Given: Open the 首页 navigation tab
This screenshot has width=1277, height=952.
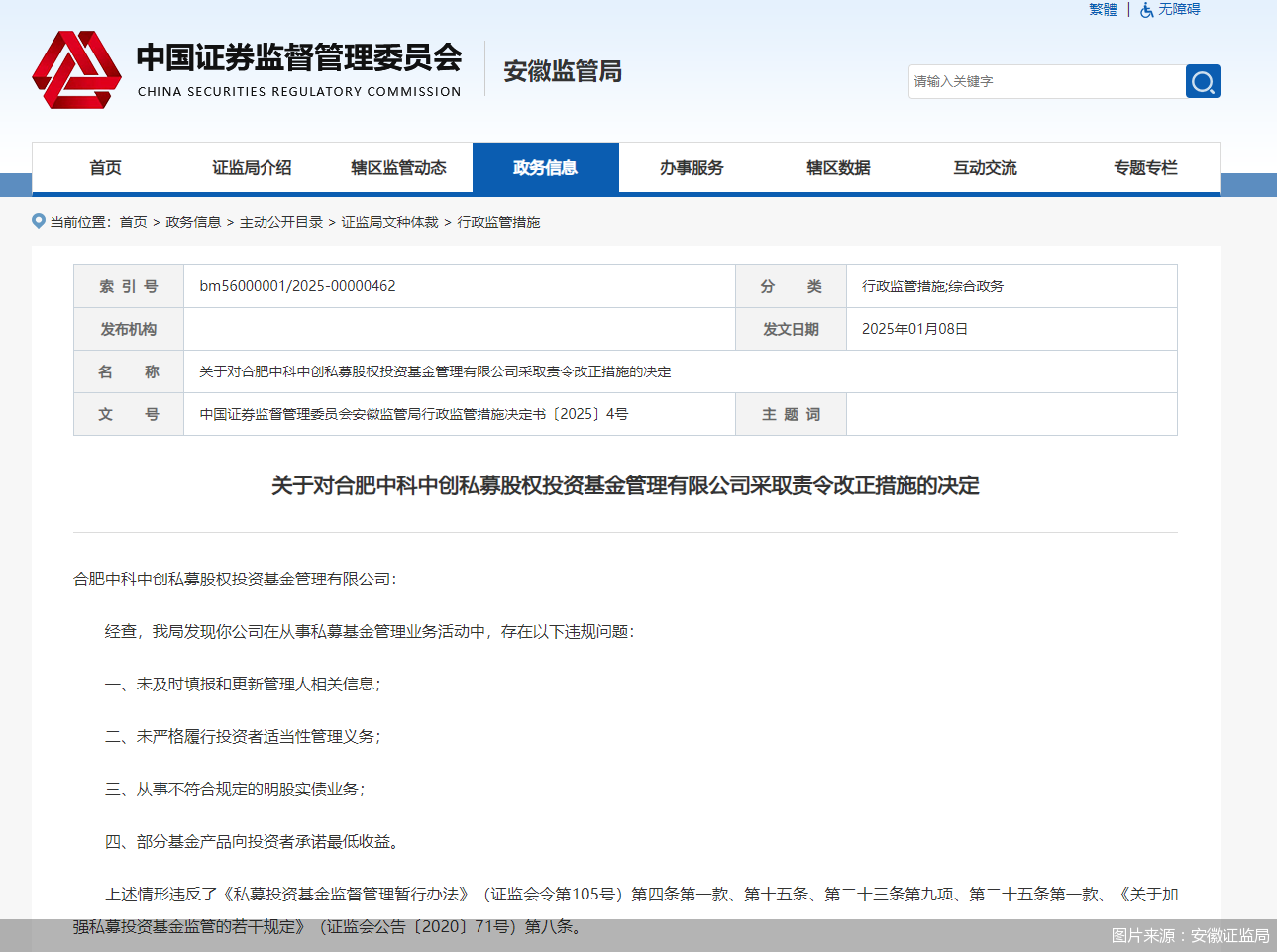Looking at the screenshot, I should point(105,168).
